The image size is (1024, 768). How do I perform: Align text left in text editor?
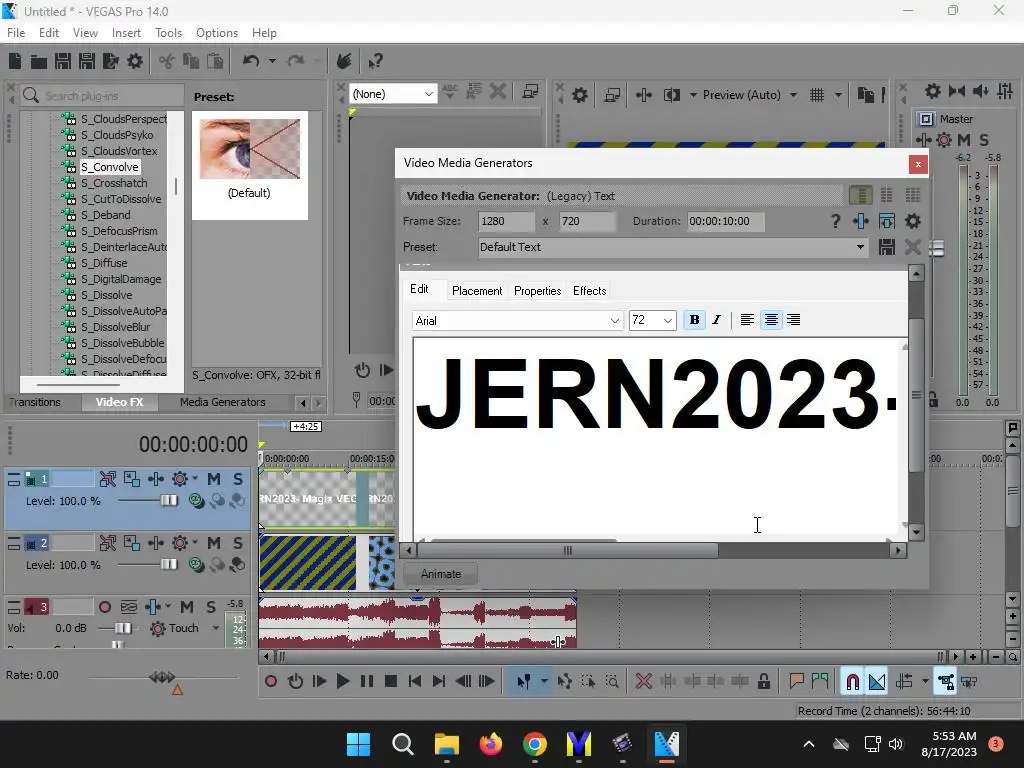coord(747,320)
